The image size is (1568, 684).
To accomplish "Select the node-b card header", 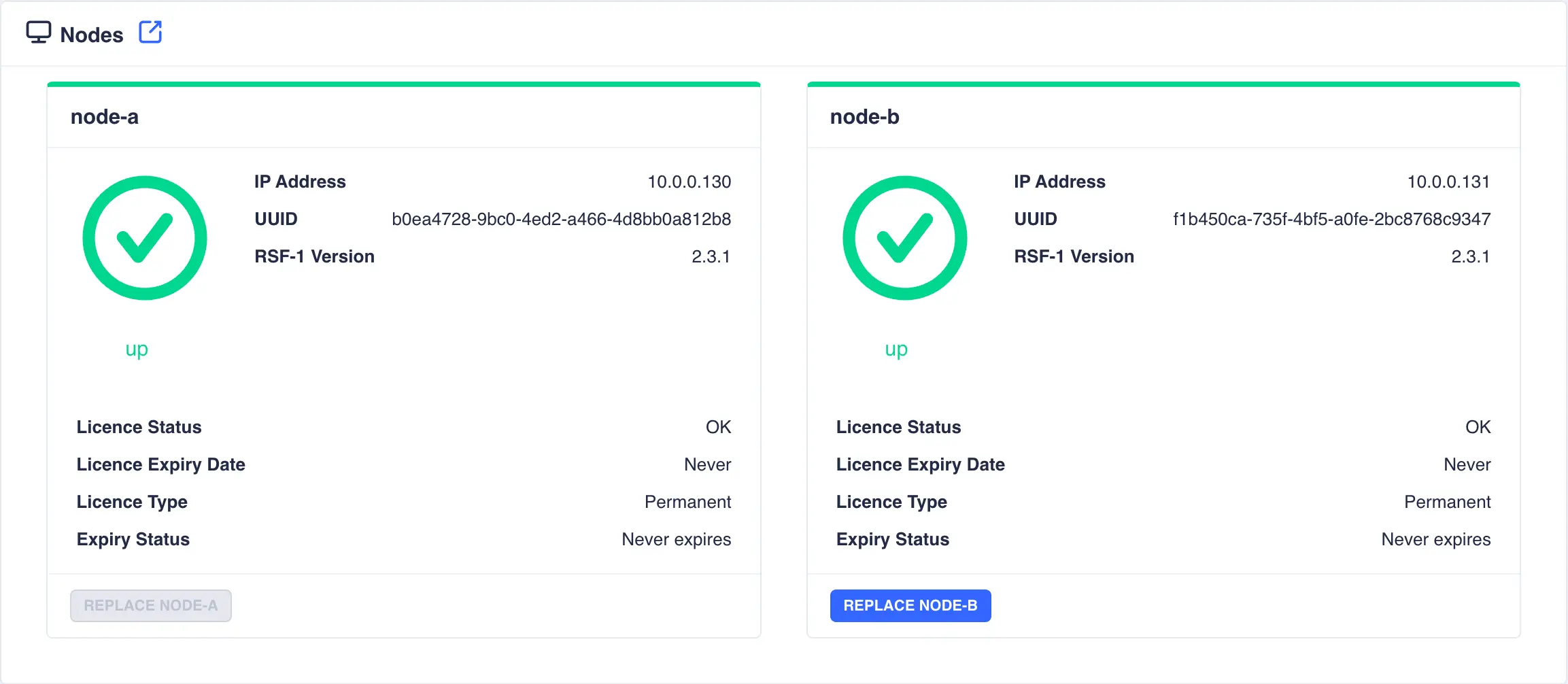I will [864, 116].
